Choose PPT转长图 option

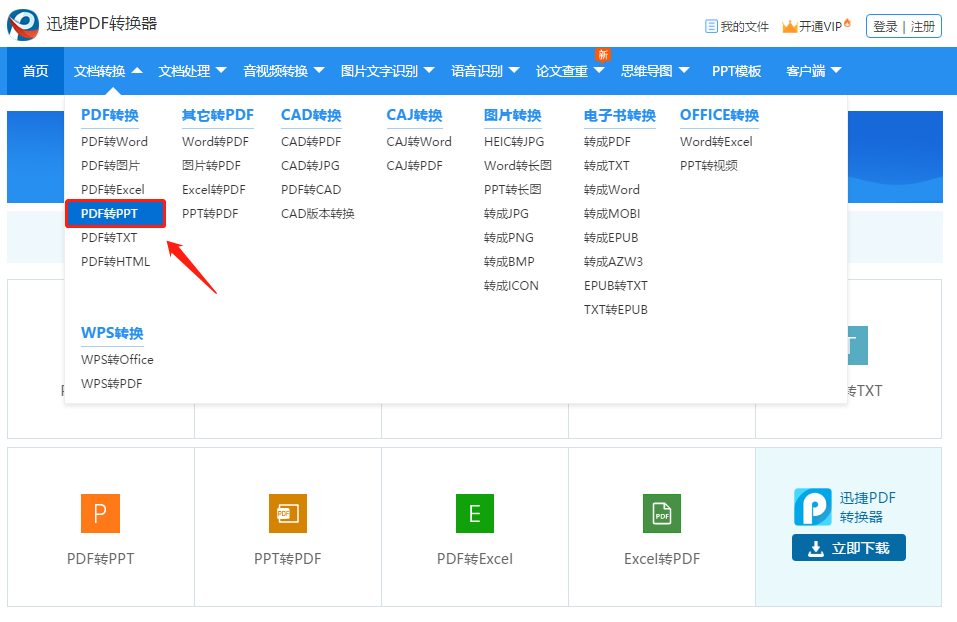[x=513, y=190]
